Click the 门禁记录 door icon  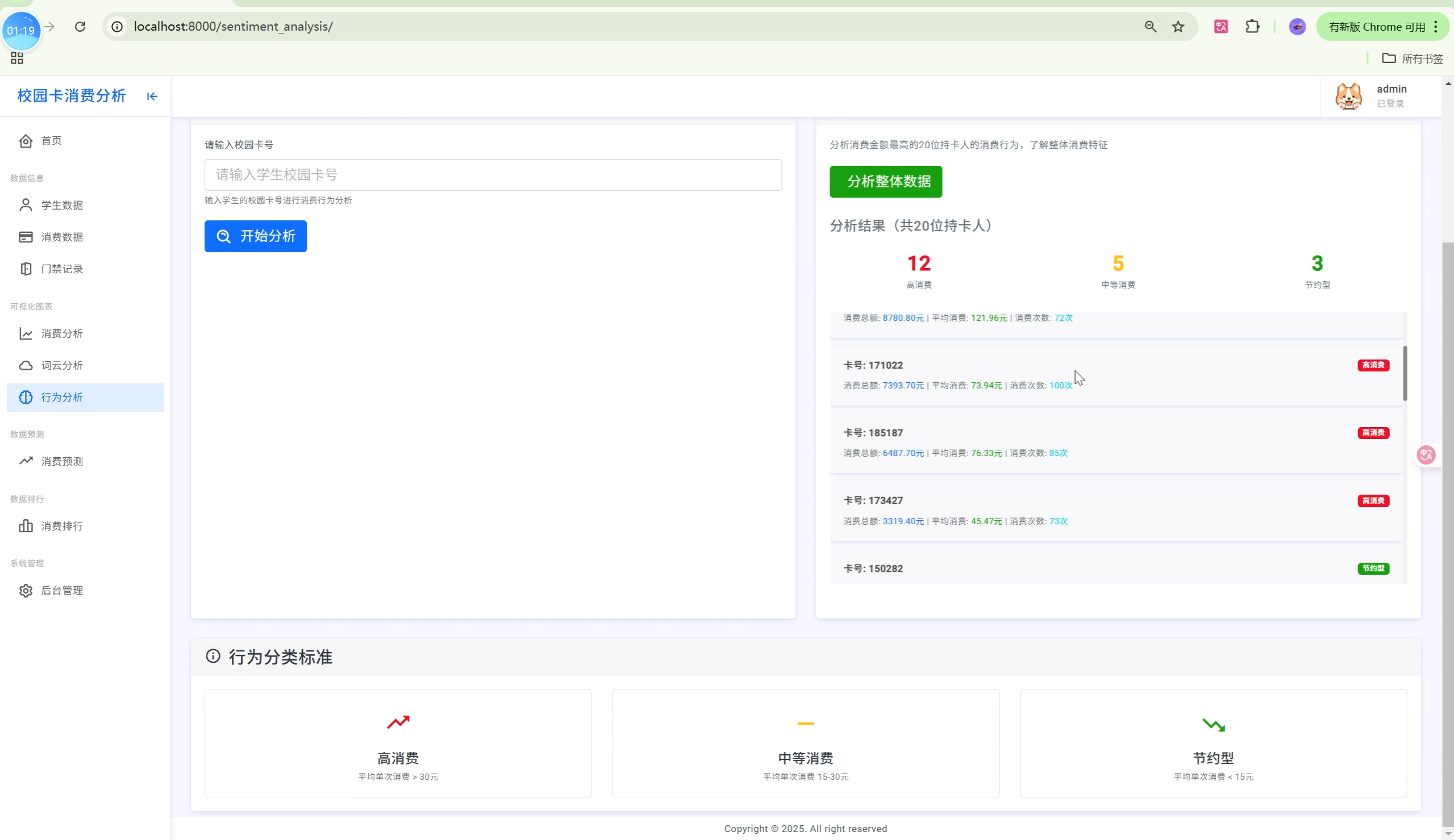[26, 269]
